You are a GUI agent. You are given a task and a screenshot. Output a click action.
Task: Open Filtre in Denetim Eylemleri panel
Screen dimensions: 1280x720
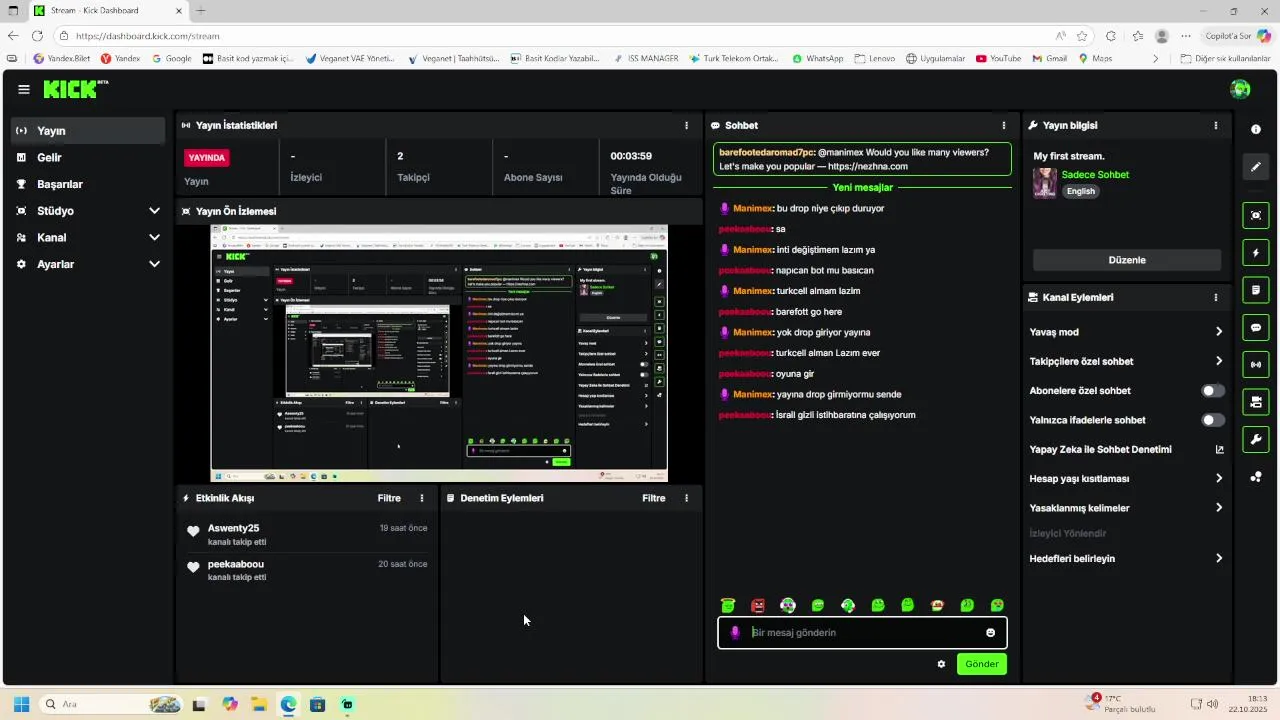click(x=654, y=498)
